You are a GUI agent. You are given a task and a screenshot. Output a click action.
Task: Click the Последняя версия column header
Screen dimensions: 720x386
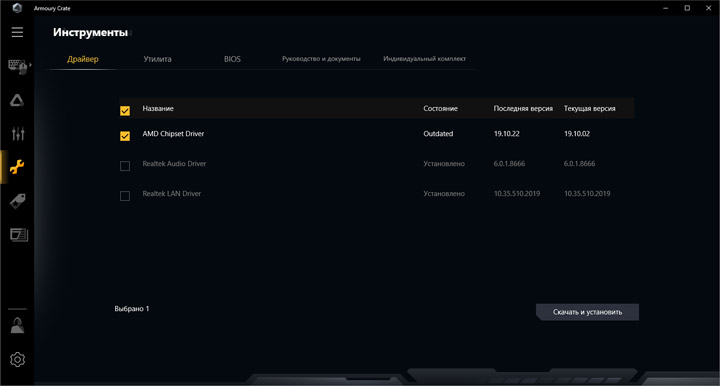523,109
